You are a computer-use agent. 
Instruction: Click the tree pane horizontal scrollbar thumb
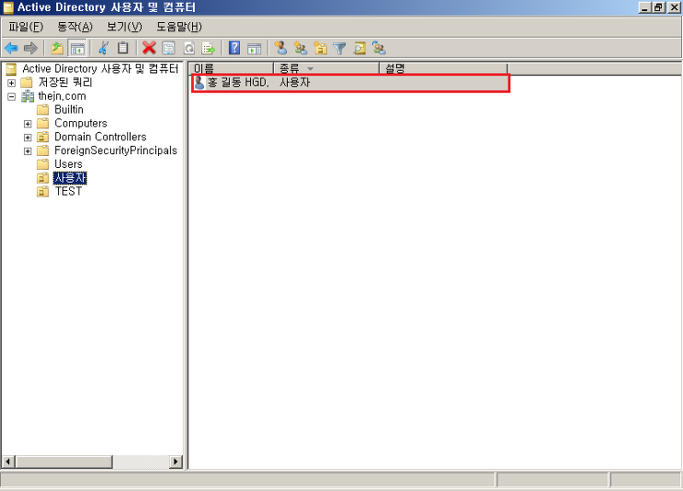click(x=64, y=461)
